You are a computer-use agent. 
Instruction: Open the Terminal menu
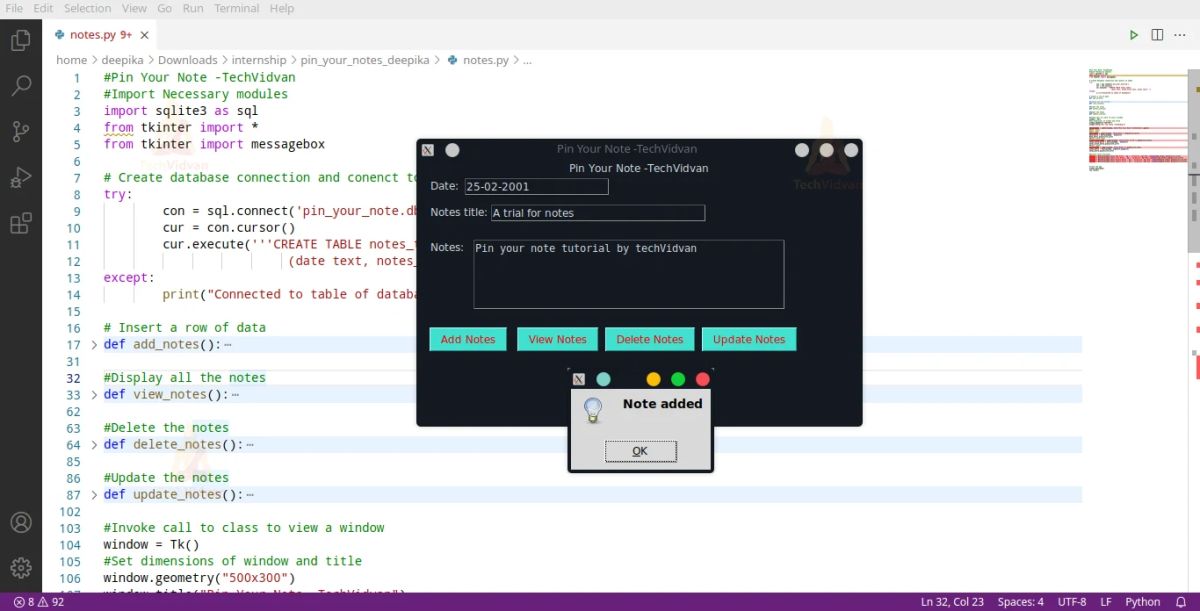click(x=236, y=8)
